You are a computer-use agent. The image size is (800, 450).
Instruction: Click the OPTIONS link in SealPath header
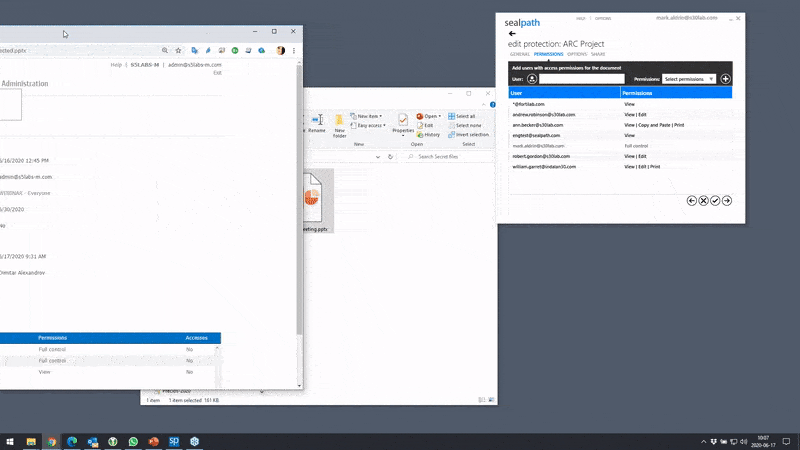tap(603, 18)
